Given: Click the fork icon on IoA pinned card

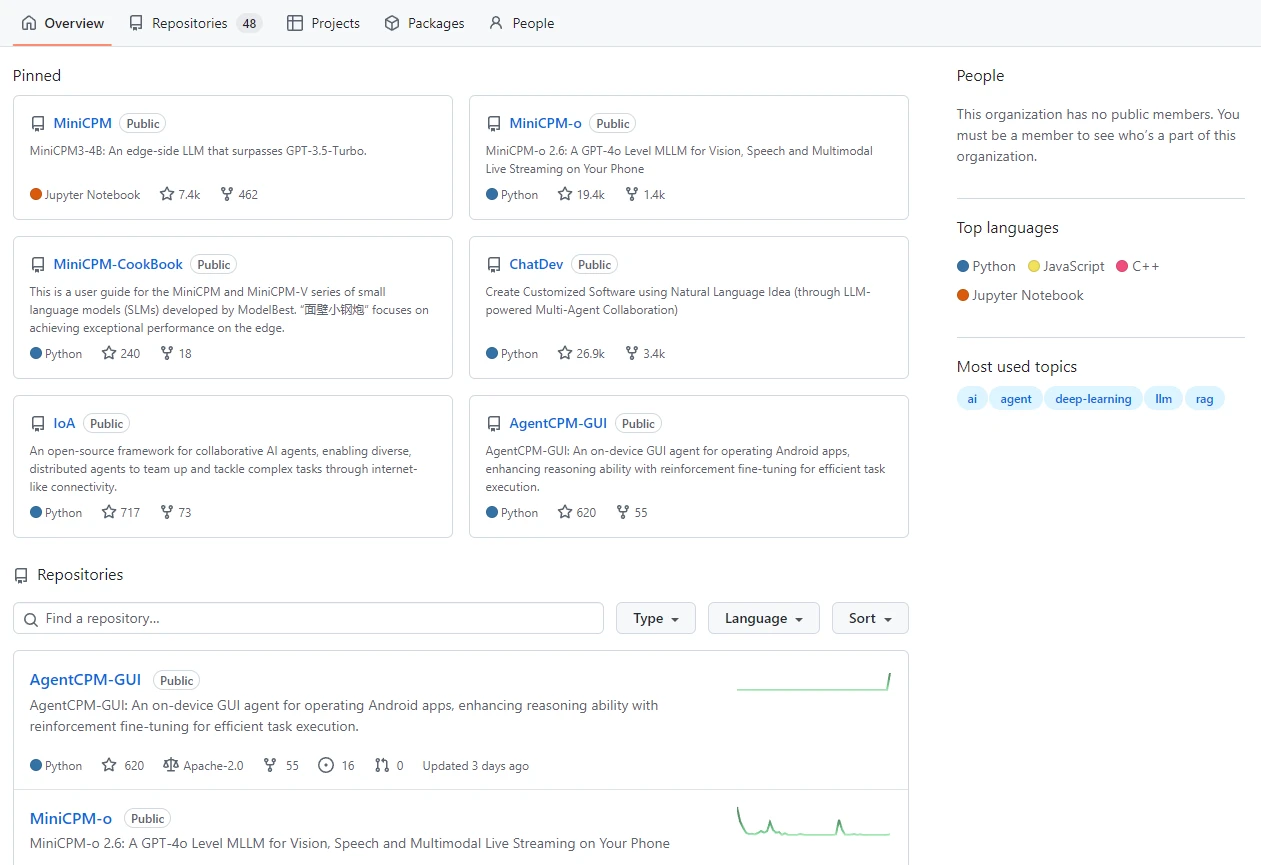Looking at the screenshot, I should click(167, 513).
